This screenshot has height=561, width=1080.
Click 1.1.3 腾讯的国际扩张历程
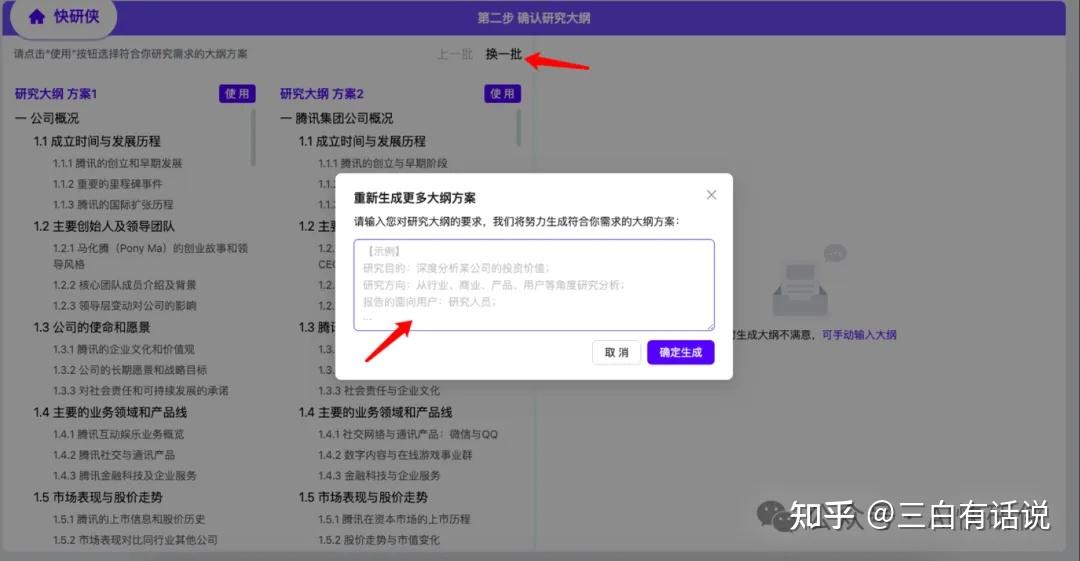click(113, 205)
